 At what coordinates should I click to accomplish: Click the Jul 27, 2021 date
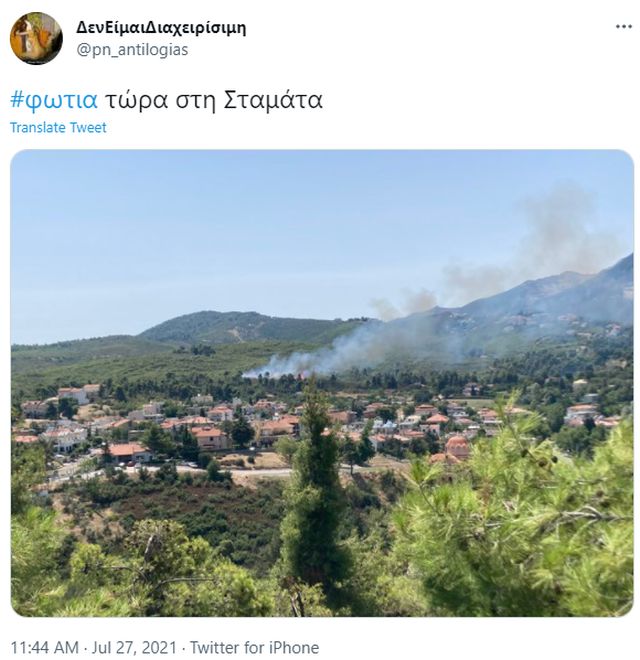(x=134, y=647)
